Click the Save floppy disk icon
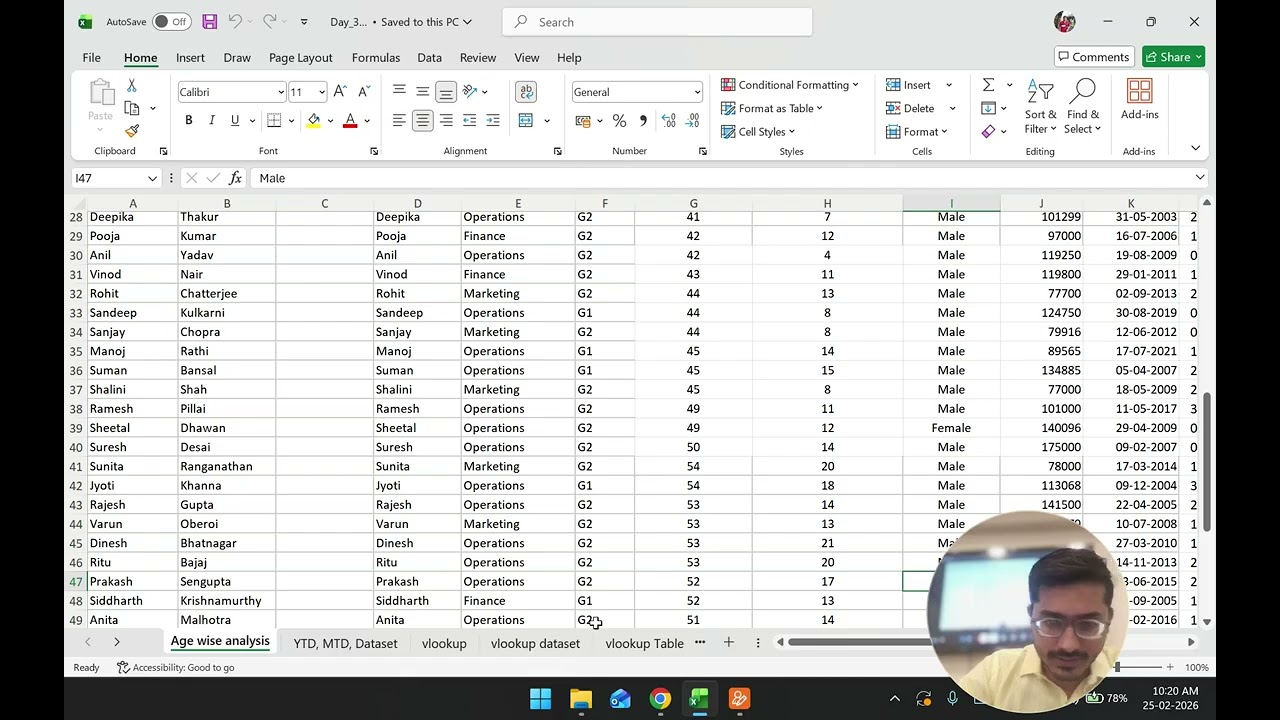The width and height of the screenshot is (1280, 720). 210,21
